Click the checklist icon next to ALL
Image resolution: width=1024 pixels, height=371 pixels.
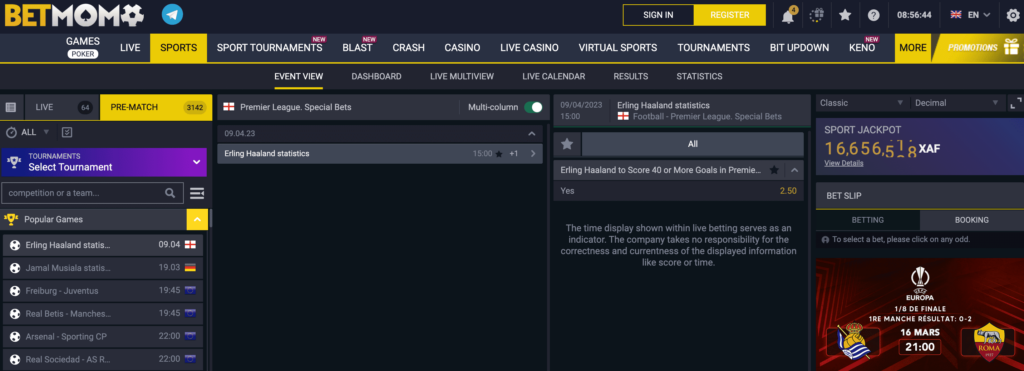pyautogui.click(x=67, y=132)
